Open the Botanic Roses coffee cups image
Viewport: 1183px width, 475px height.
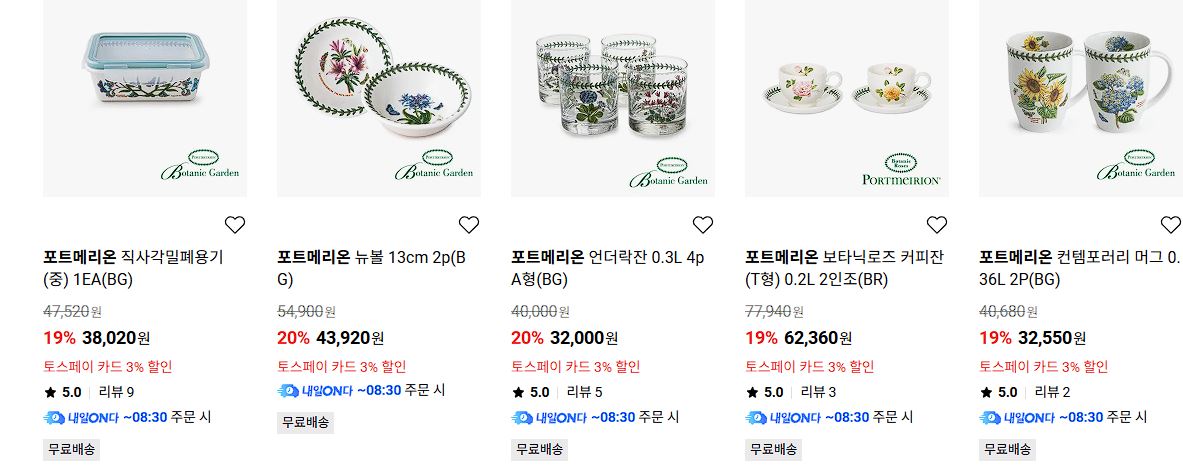[x=847, y=98]
